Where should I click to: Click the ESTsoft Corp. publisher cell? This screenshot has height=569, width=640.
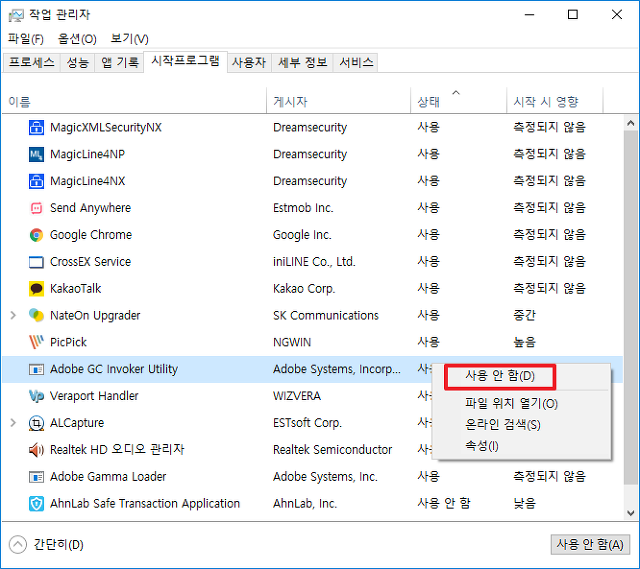coord(307,423)
